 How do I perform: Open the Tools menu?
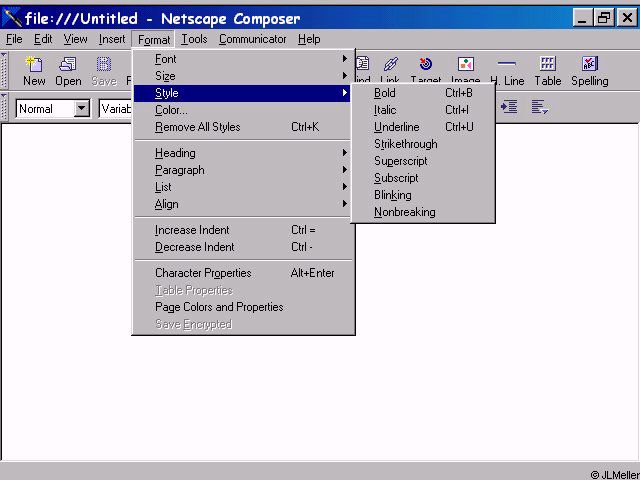click(194, 39)
